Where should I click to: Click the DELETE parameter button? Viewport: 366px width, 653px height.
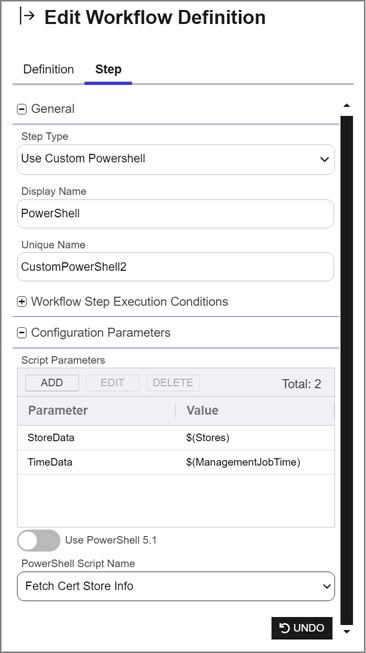pyautogui.click(x=173, y=383)
